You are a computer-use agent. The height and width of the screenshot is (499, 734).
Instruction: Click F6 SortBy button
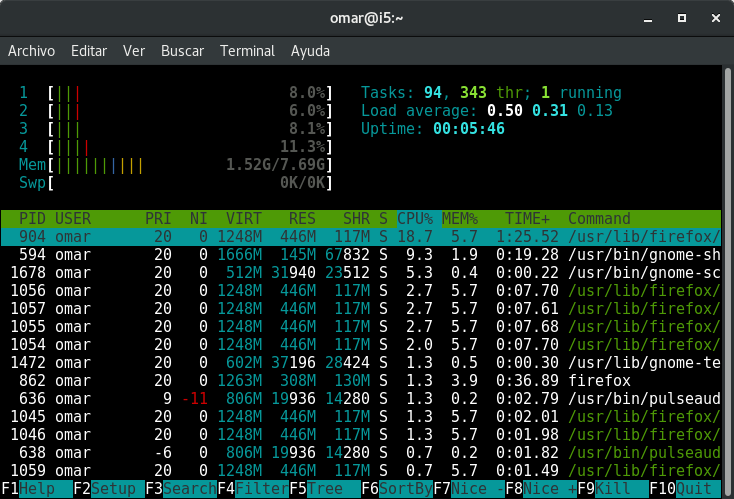point(397,489)
